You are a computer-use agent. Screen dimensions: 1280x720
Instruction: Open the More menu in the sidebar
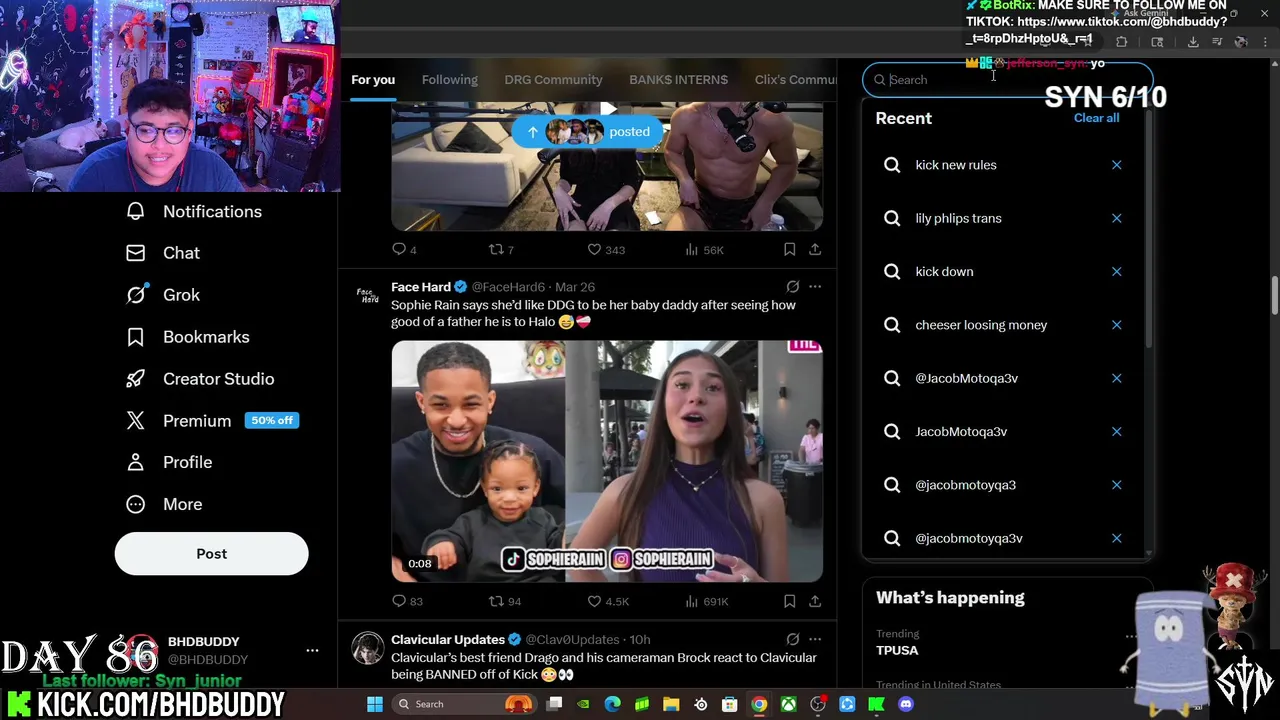pyautogui.click(x=164, y=504)
